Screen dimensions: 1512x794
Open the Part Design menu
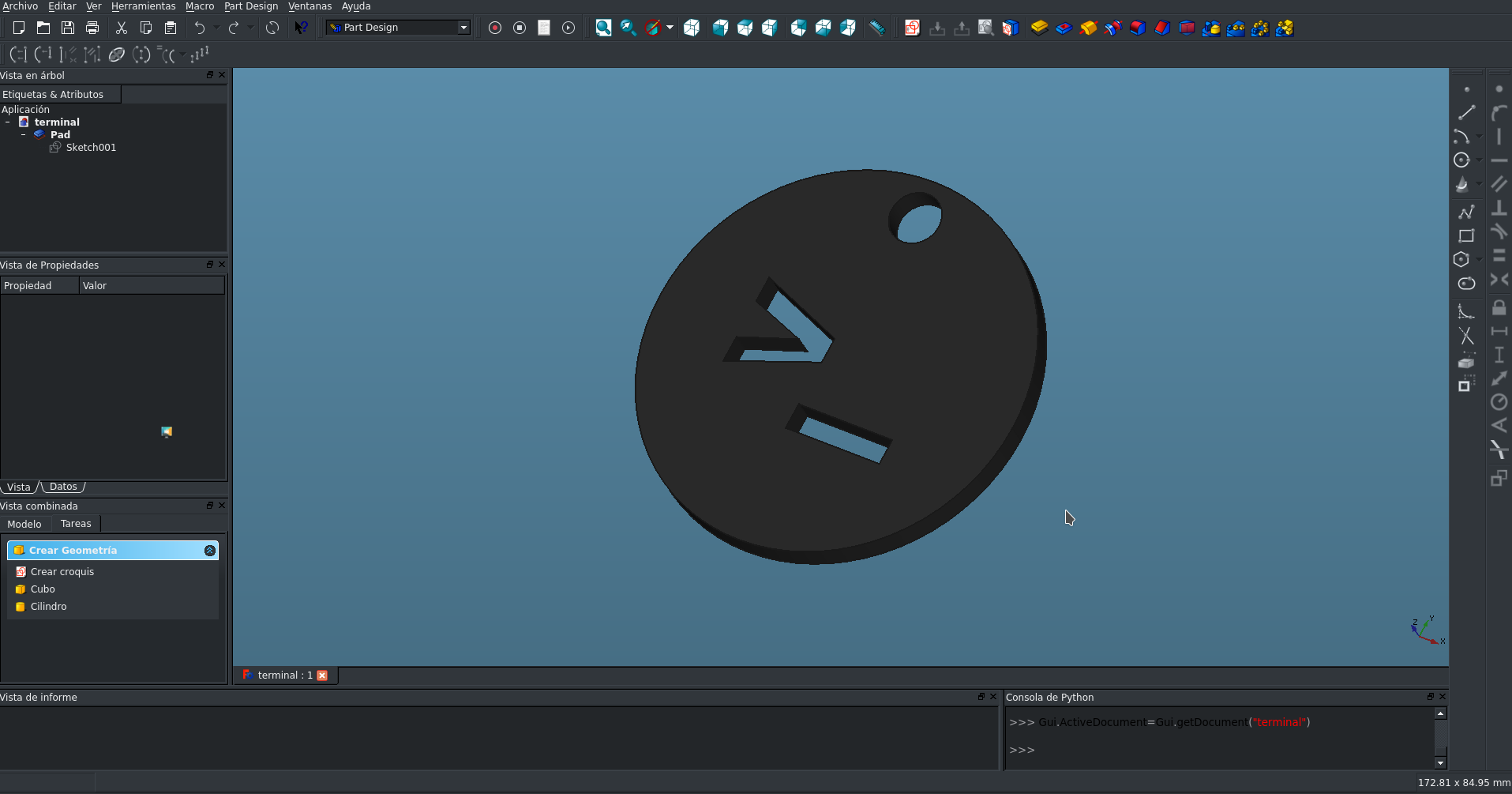(251, 6)
